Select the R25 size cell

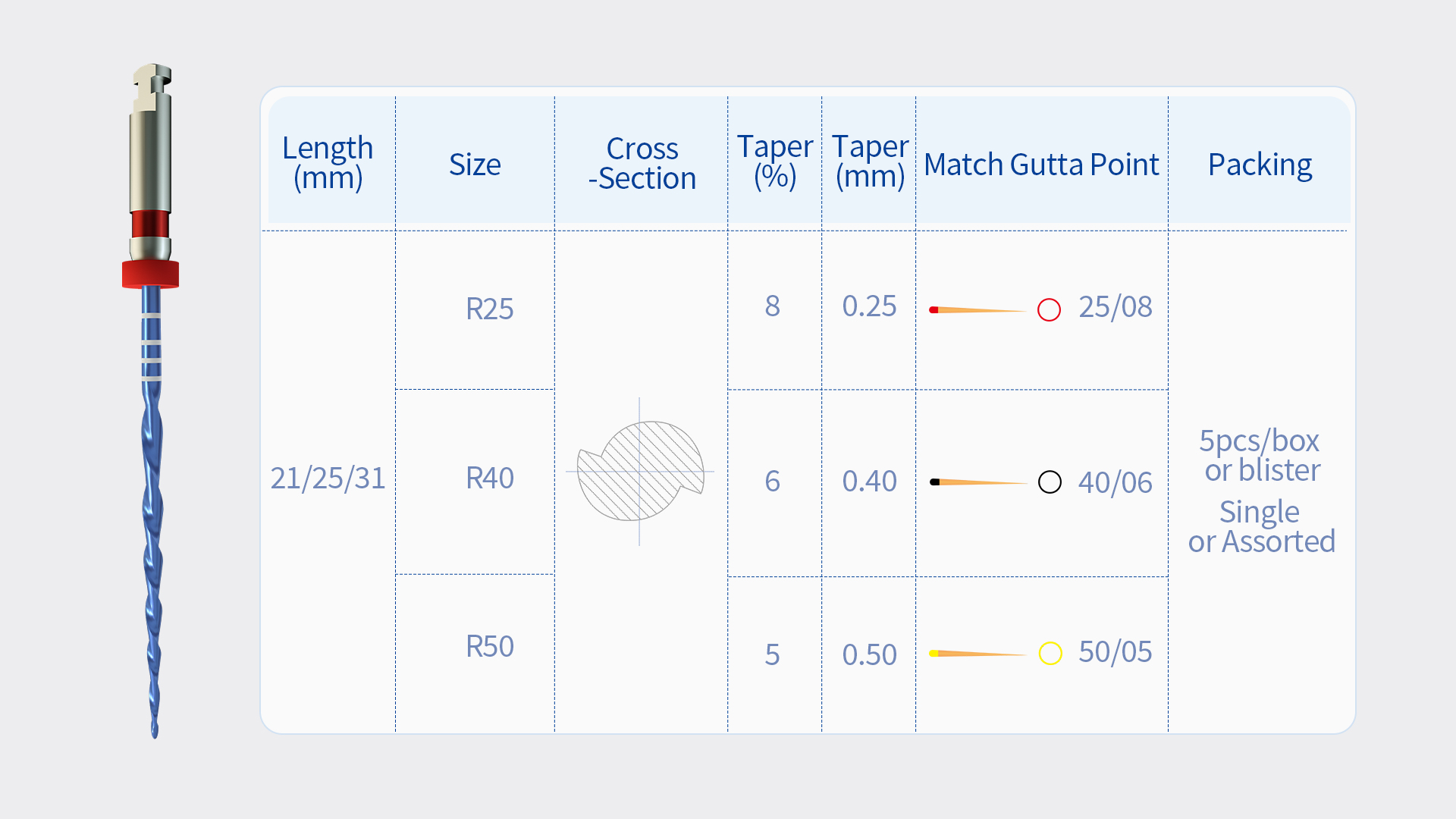(x=490, y=309)
